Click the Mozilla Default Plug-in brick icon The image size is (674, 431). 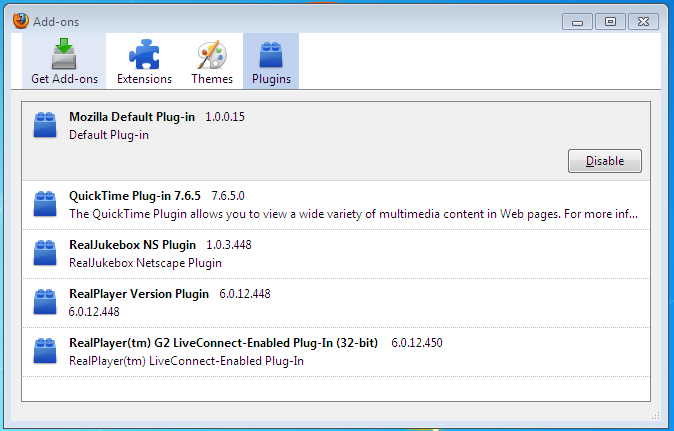click(45, 125)
